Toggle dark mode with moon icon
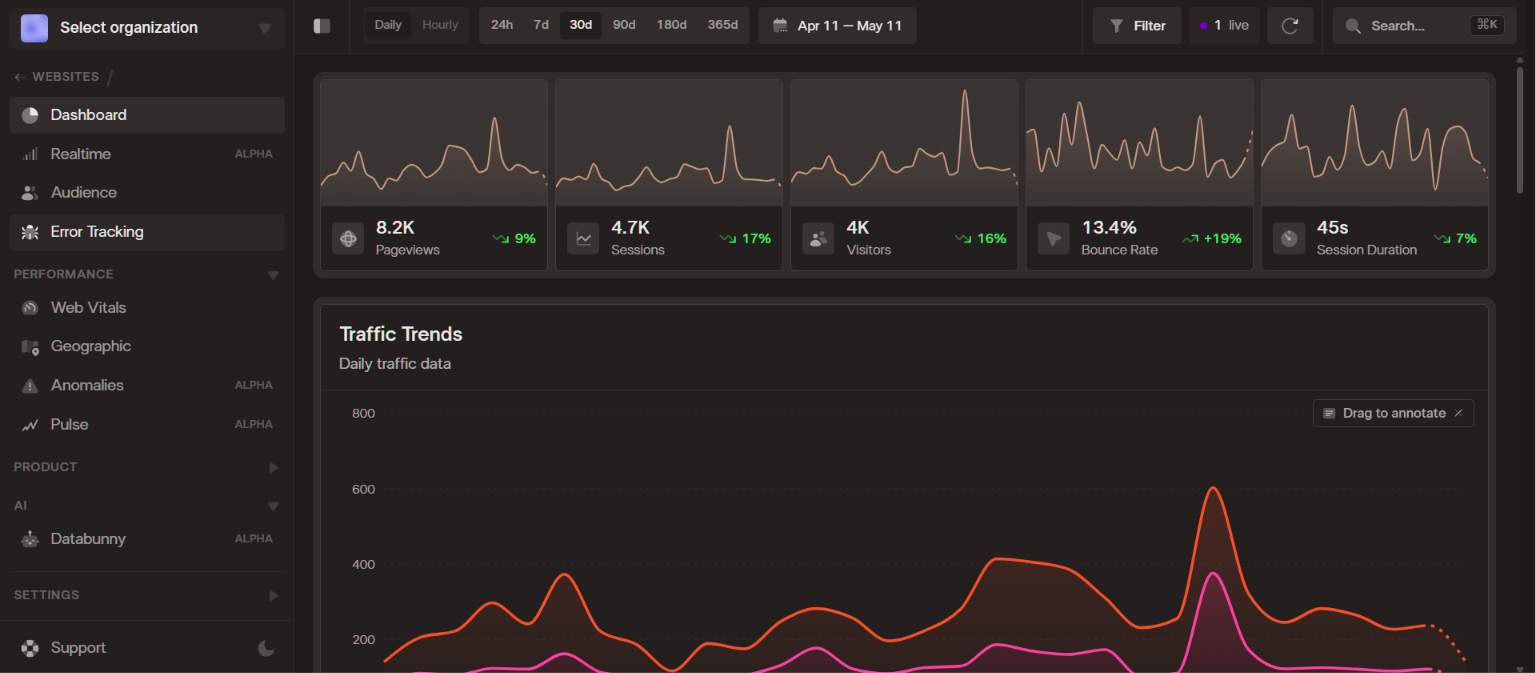This screenshot has width=1536, height=673. (266, 648)
